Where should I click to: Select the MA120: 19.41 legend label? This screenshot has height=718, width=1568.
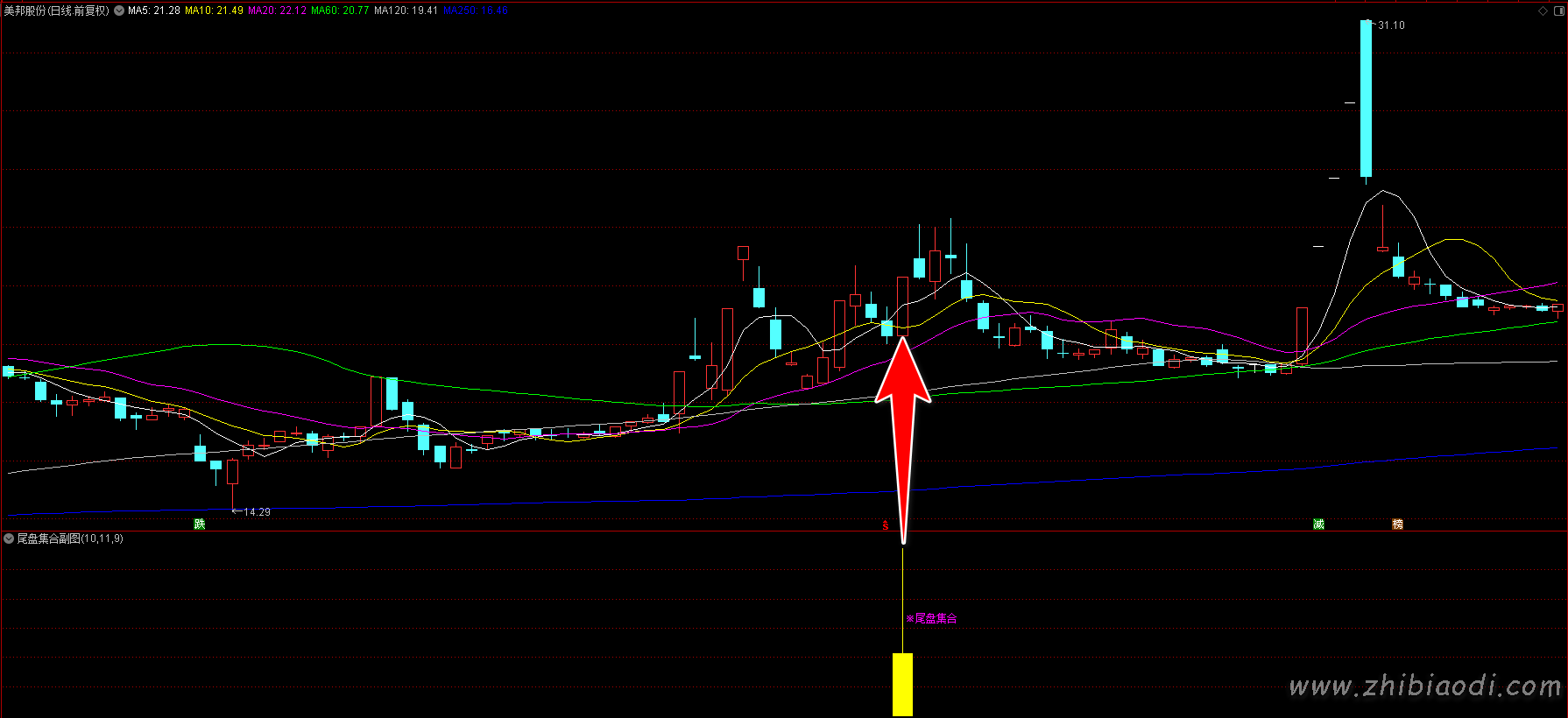coord(406,11)
